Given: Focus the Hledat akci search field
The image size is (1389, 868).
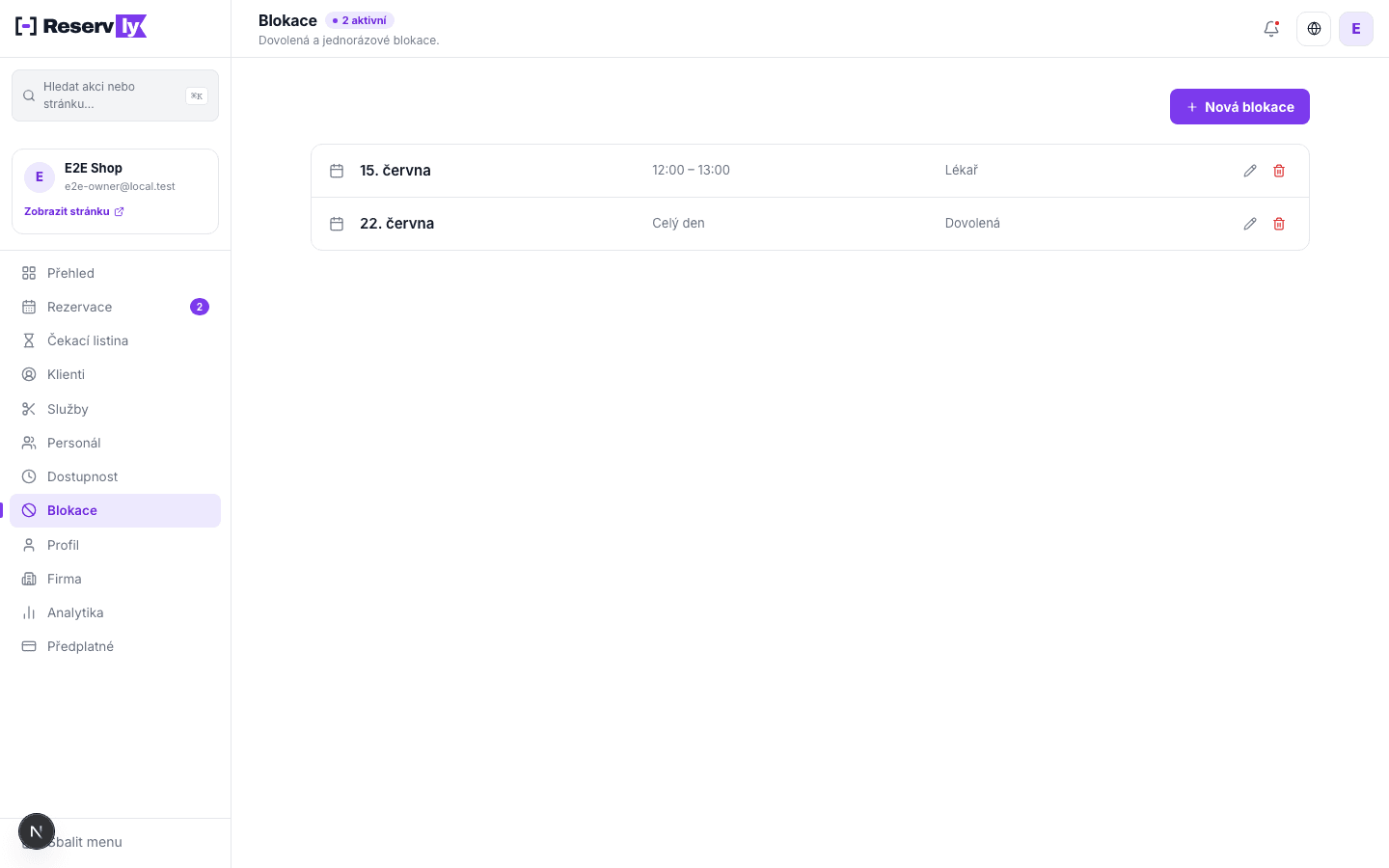Looking at the screenshot, I should 115,95.
